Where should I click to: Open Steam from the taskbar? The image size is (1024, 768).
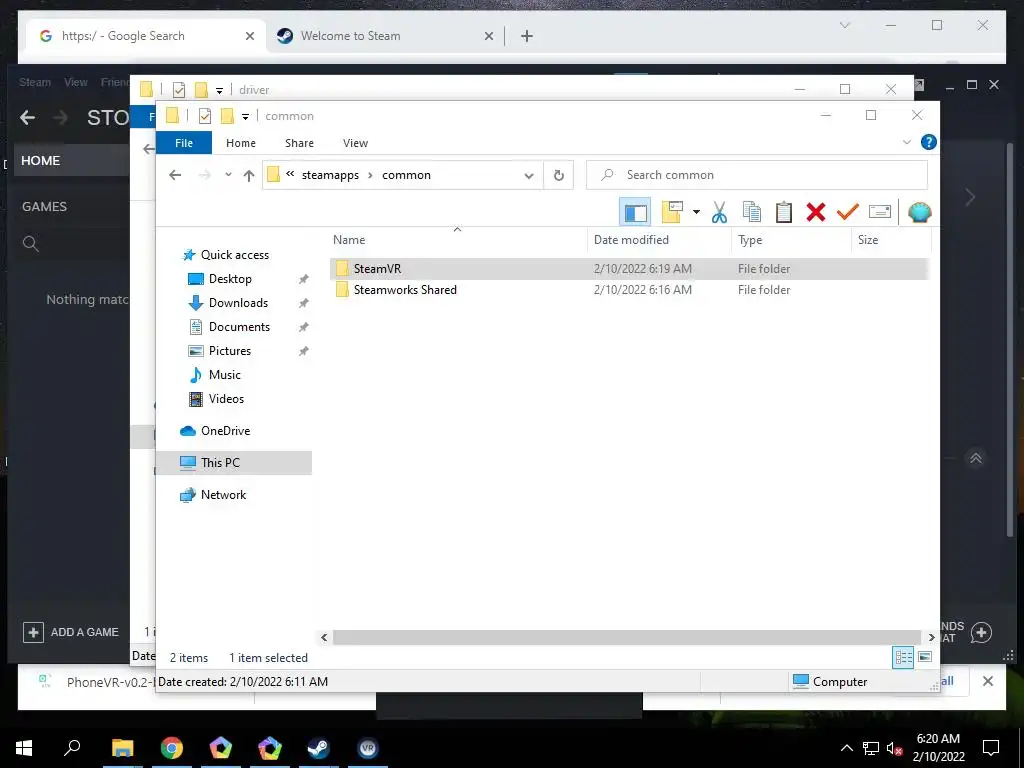click(319, 748)
